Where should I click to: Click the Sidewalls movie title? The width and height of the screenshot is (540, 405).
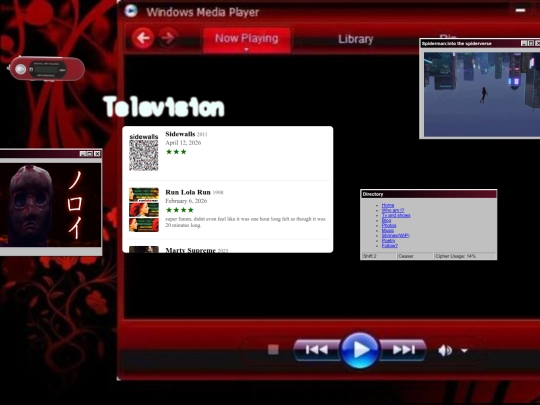(180, 134)
